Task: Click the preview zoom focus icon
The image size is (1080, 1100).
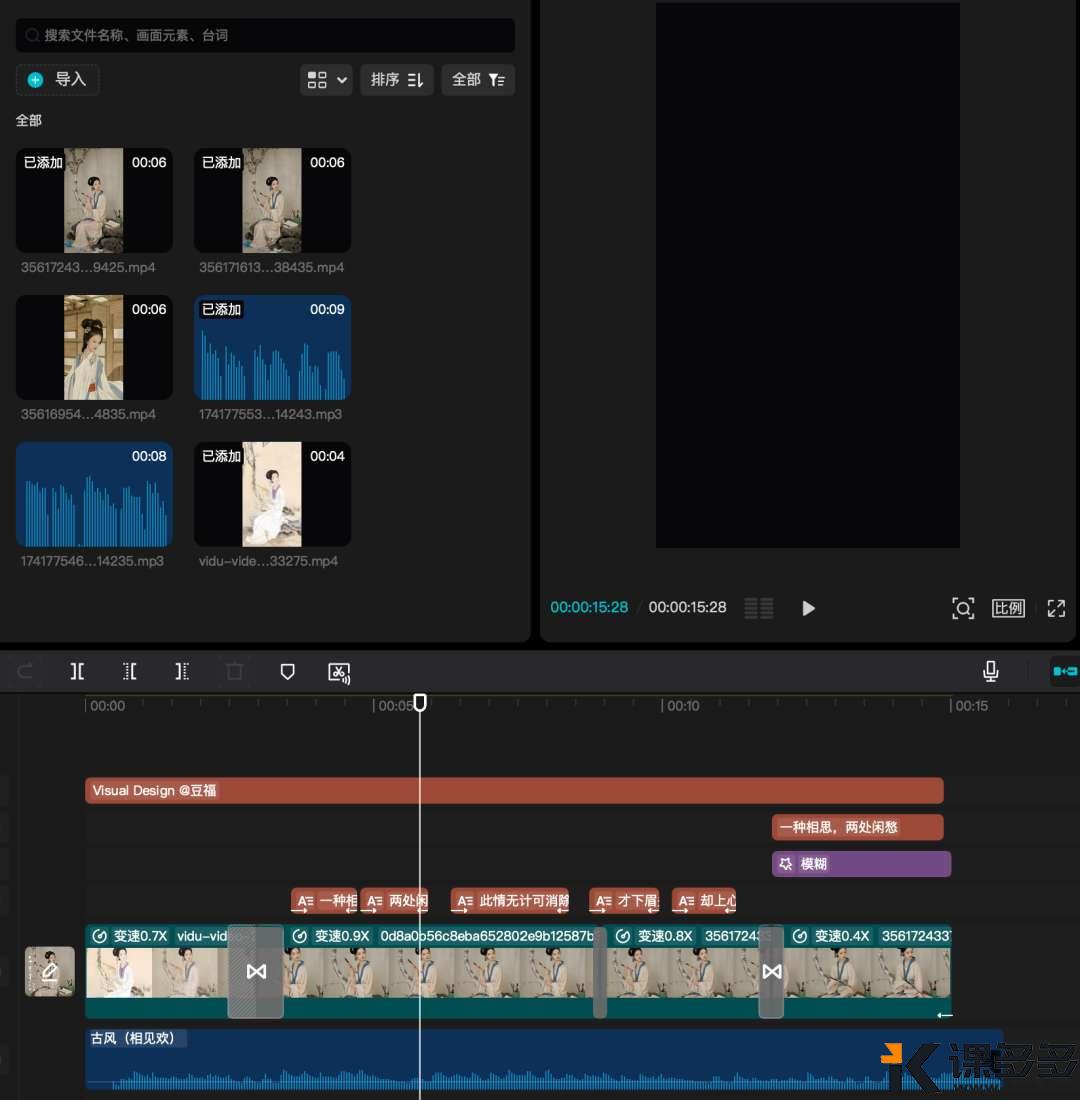Action: 963,608
